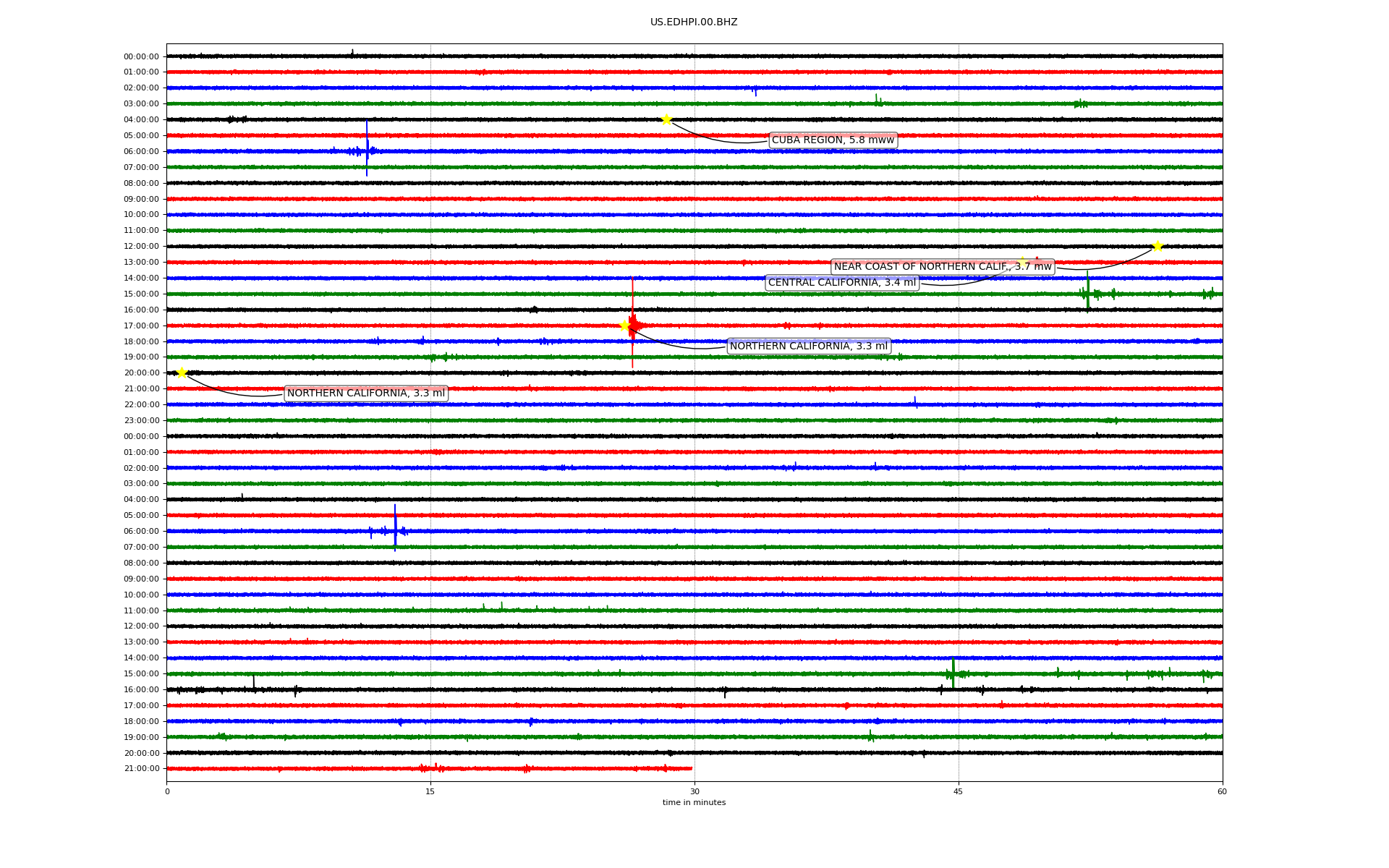Viewport: 1389px width, 868px height.
Task: Click the yellow star at the start of the first 20:00:00 trace
Action: point(182,373)
